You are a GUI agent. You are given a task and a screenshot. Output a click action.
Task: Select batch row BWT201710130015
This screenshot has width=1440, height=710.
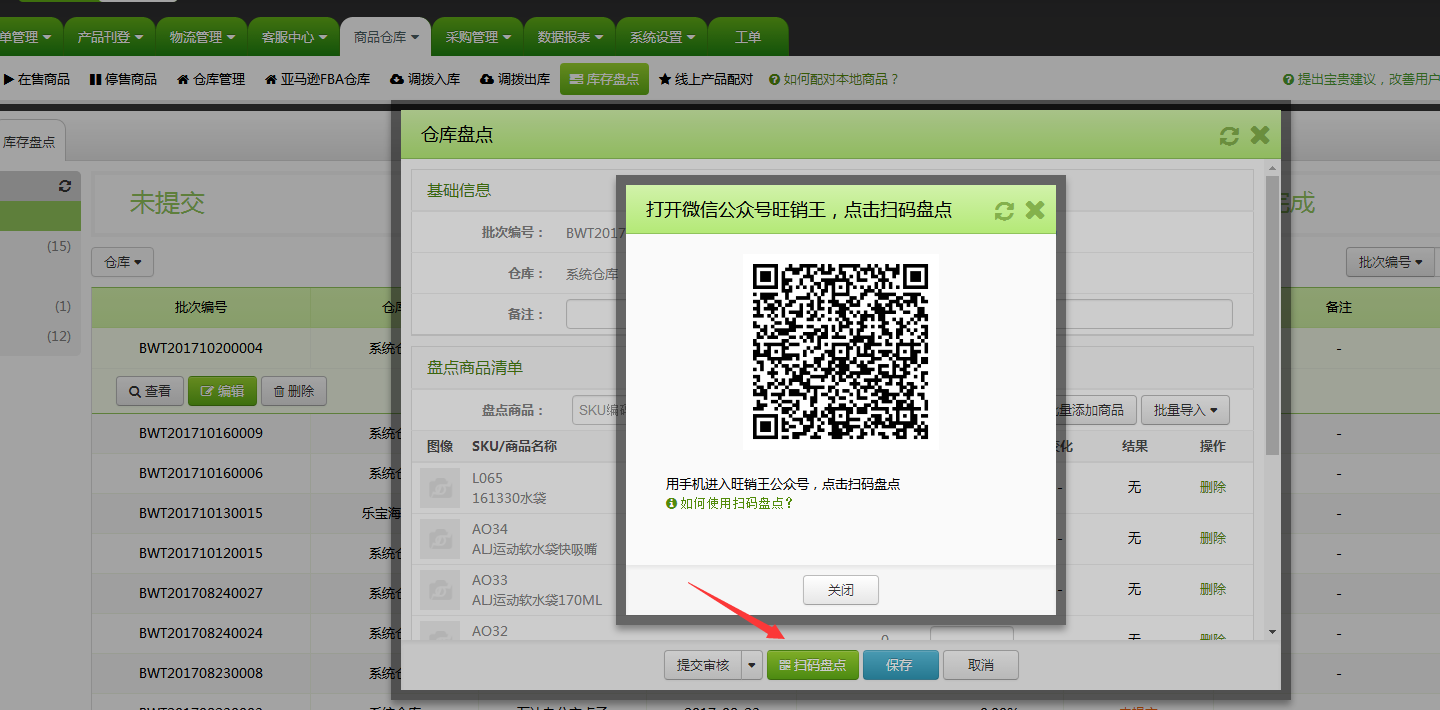coord(201,513)
